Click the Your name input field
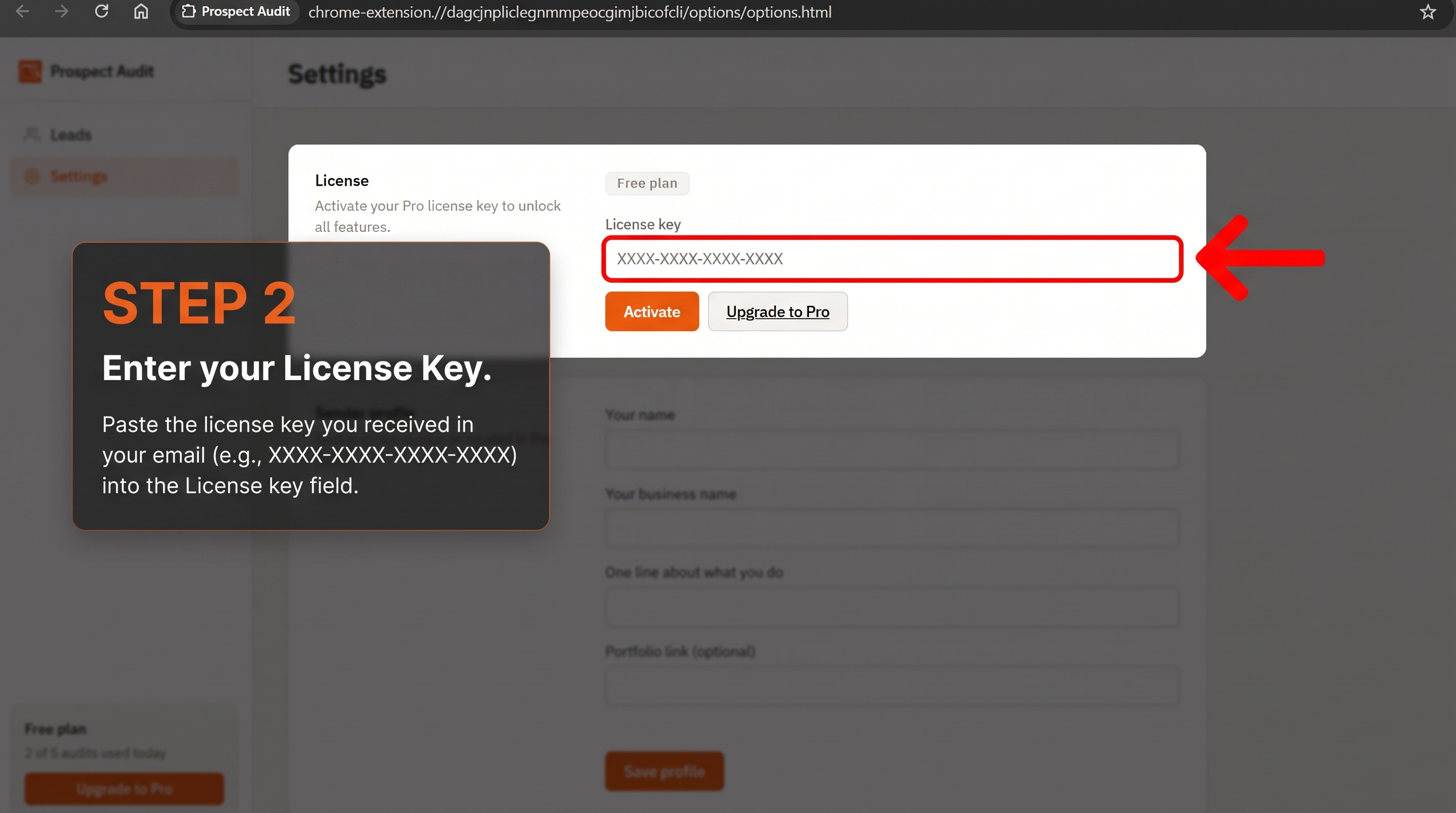The width and height of the screenshot is (1456, 813). pos(893,449)
